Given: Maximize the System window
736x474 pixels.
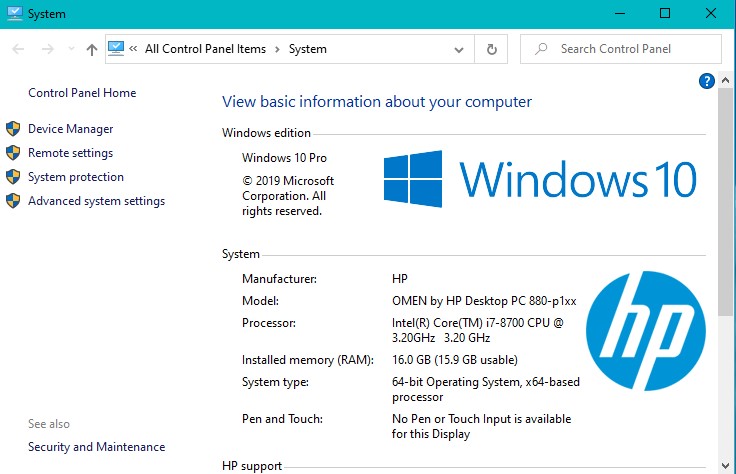Looking at the screenshot, I should pyautogui.click(x=665, y=14).
